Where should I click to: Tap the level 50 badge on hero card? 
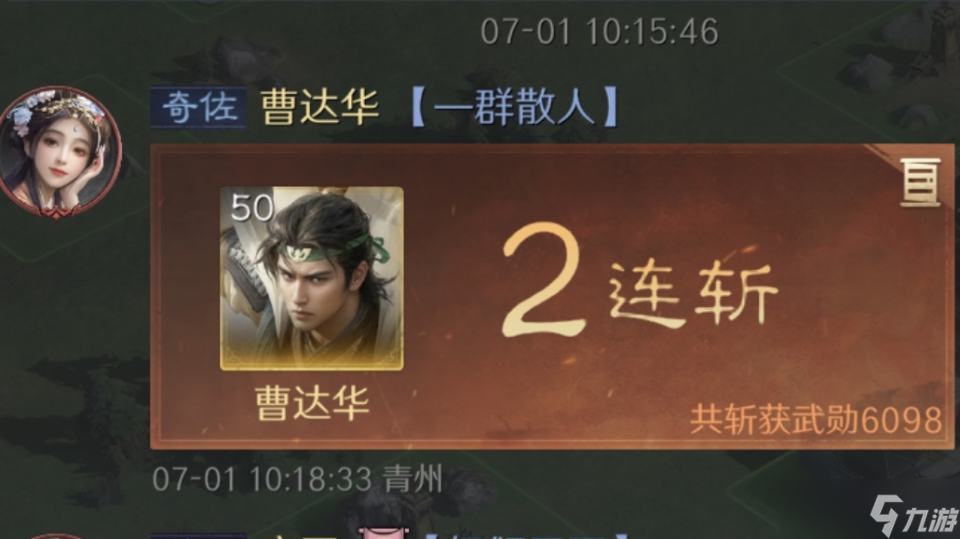coord(252,208)
